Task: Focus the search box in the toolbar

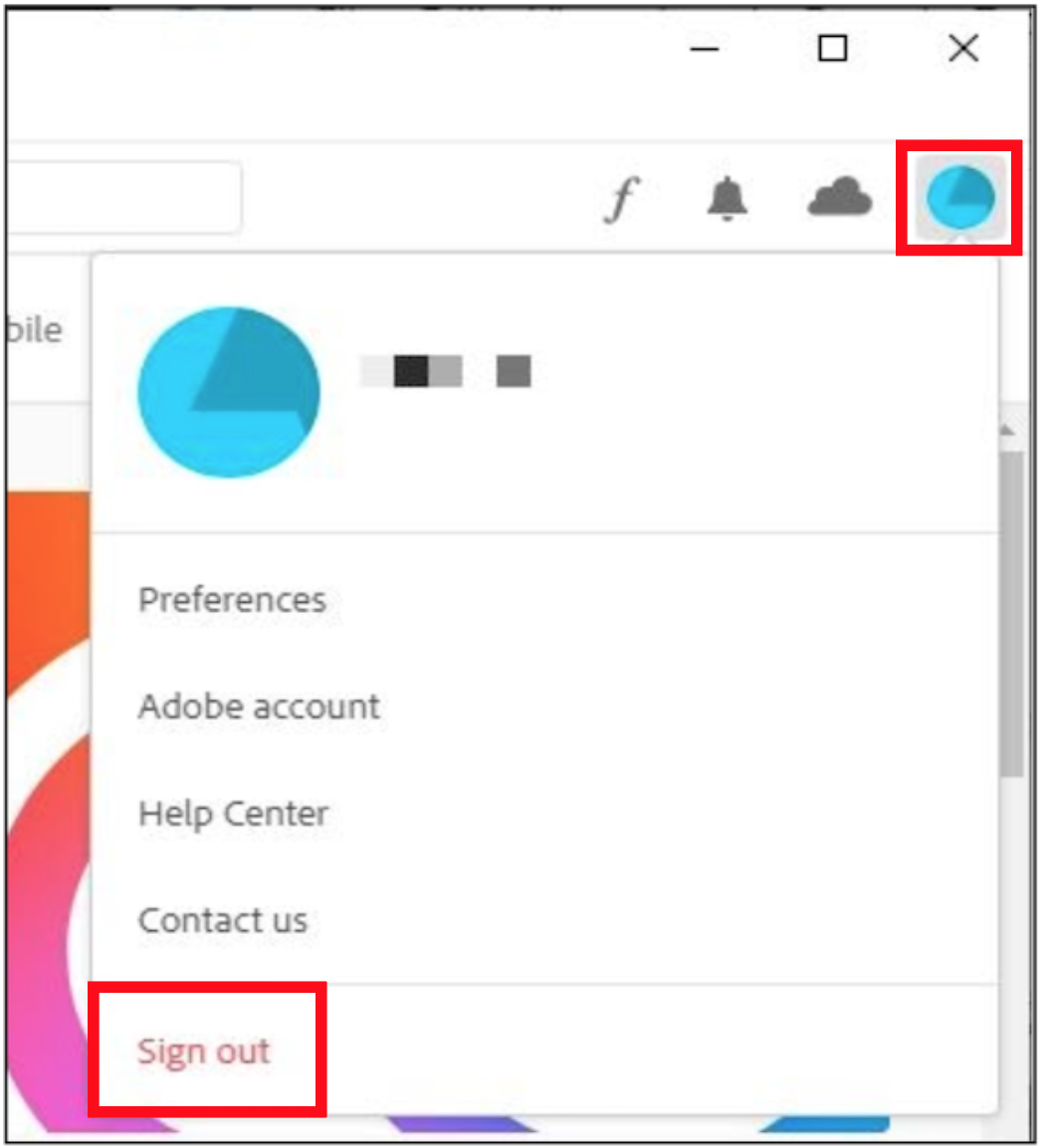Action: (124, 198)
